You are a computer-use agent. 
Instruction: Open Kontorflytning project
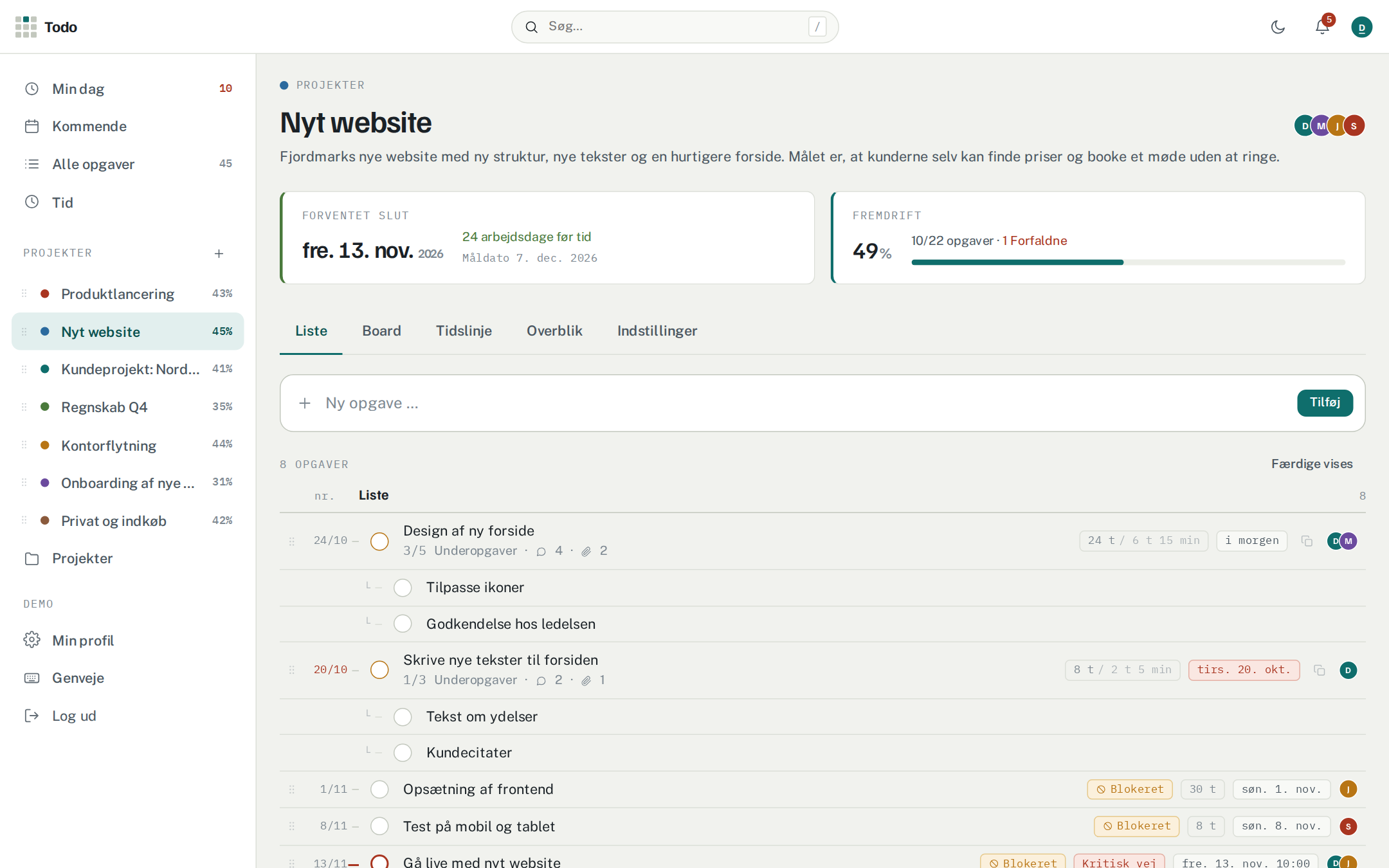[x=127, y=445]
